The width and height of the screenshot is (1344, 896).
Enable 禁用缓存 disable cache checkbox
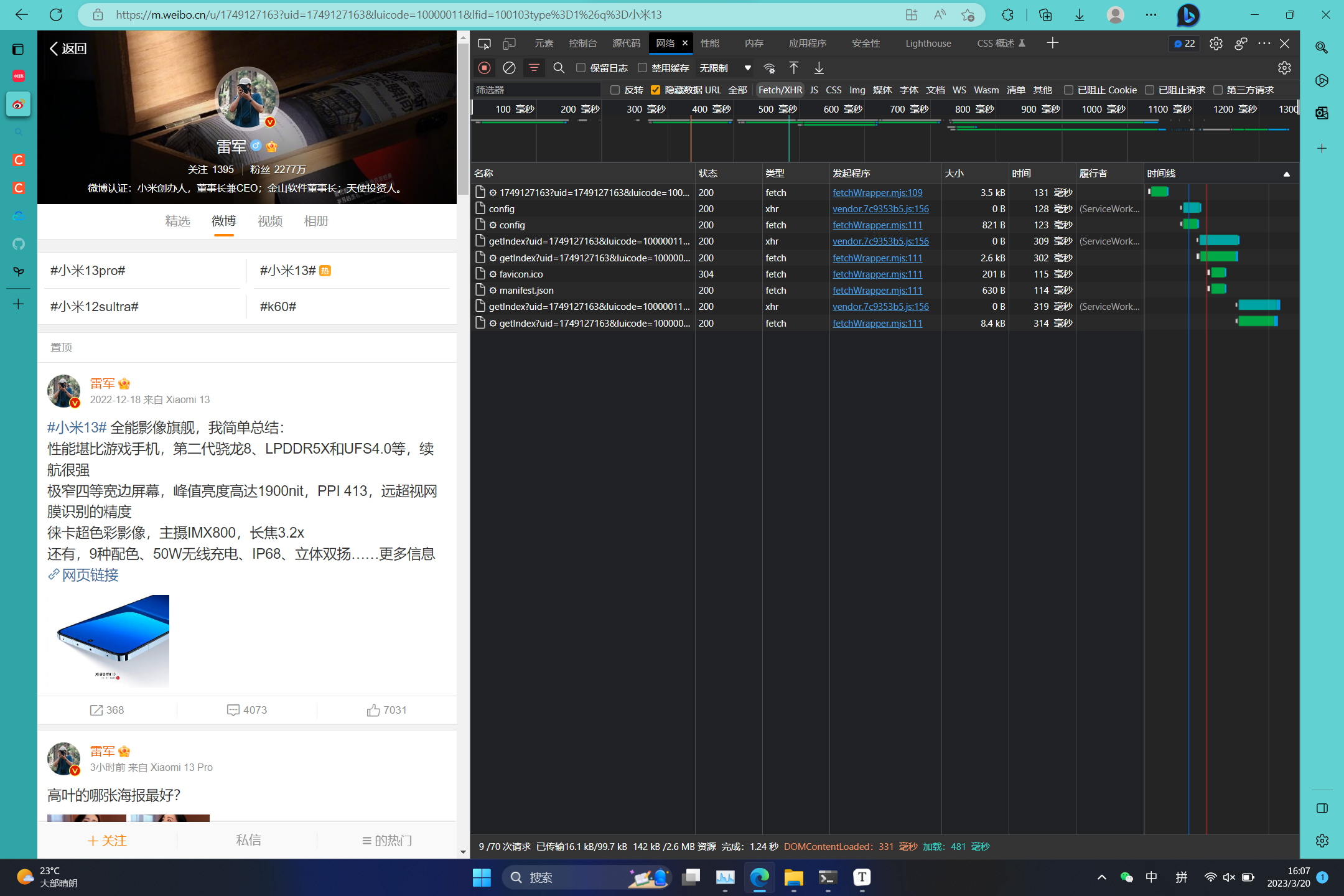[642, 68]
